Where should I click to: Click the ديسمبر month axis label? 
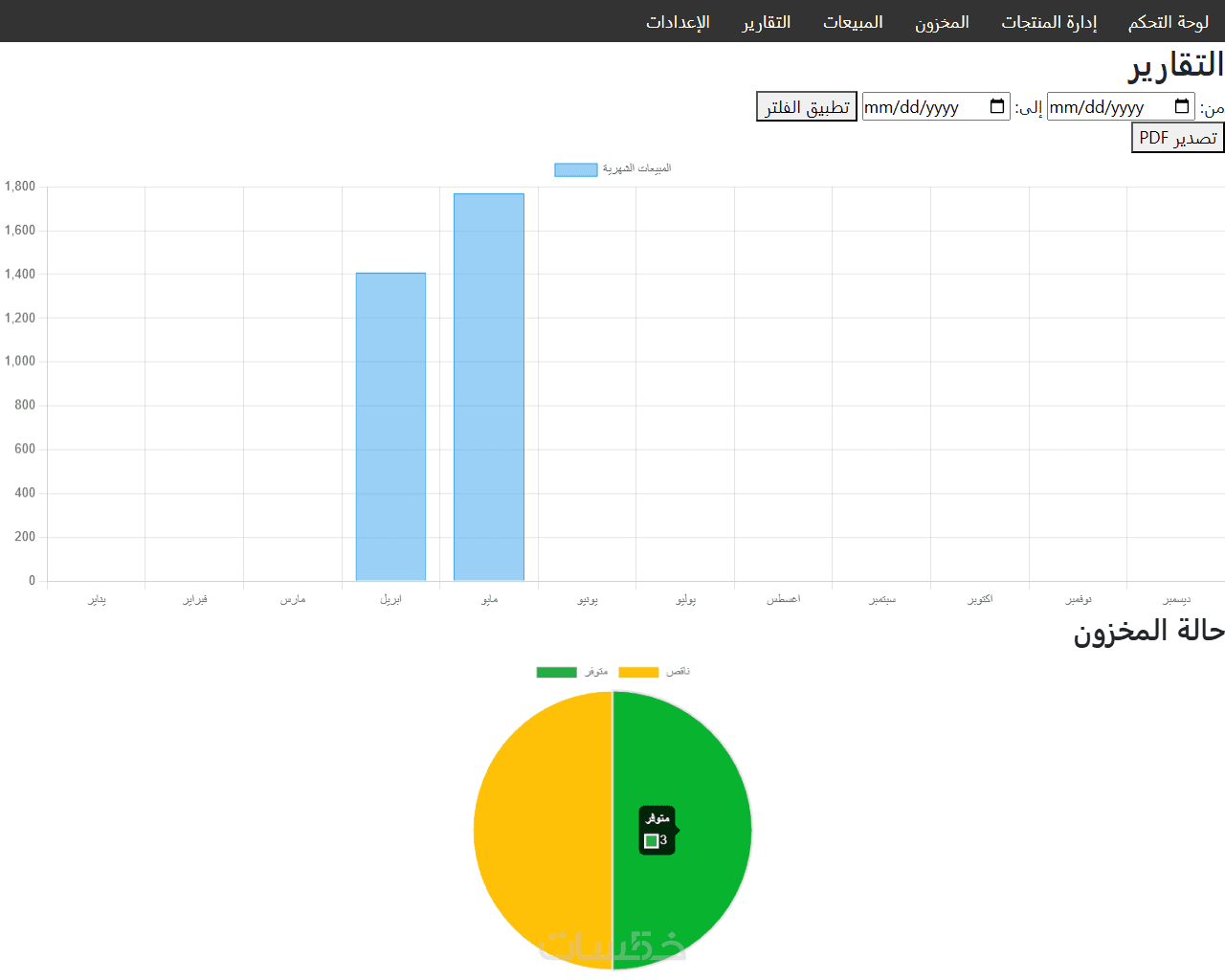coord(1176,599)
